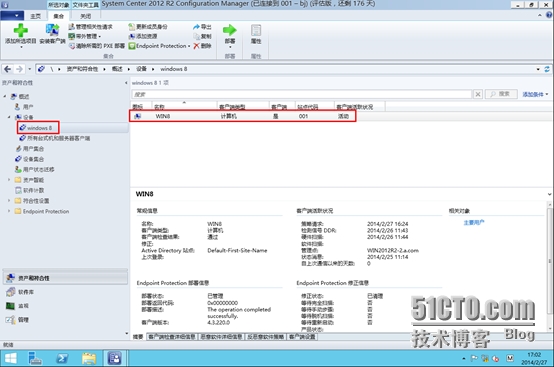The image size is (554, 367).
Task: Expand the Asset Intelligence folder
Action: click(9, 180)
